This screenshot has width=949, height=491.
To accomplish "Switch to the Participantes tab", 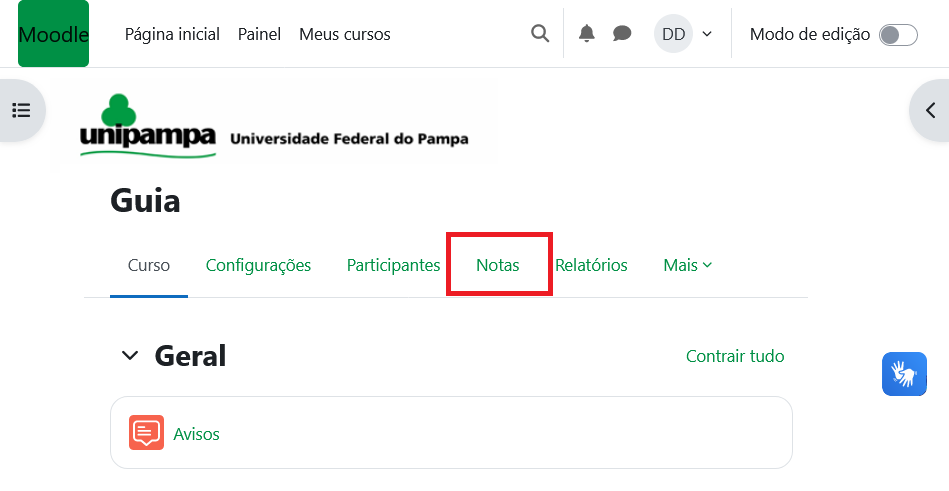I will (x=393, y=265).
